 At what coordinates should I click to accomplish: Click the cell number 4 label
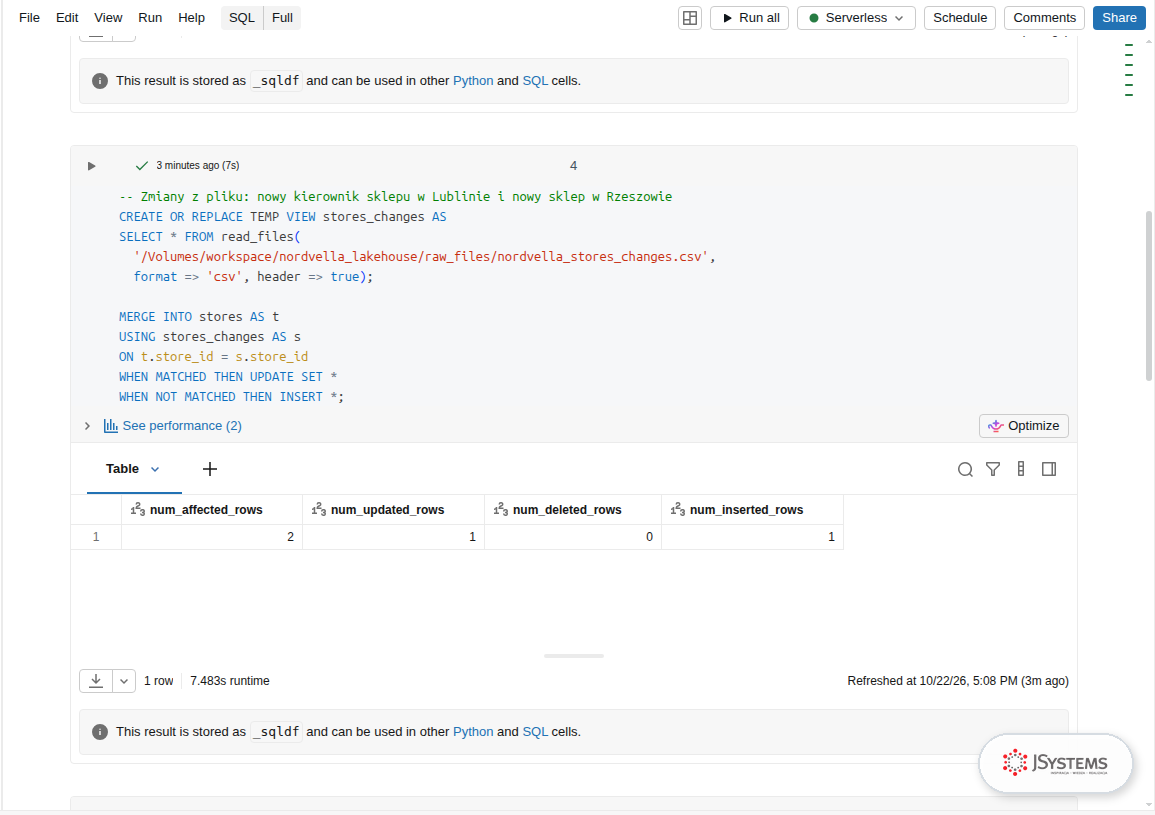573,166
